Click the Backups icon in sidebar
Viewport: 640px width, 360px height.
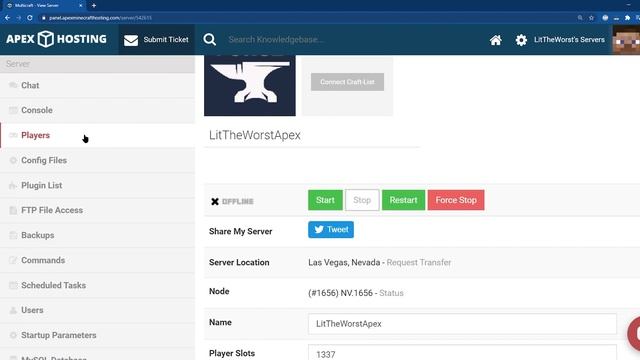13,235
